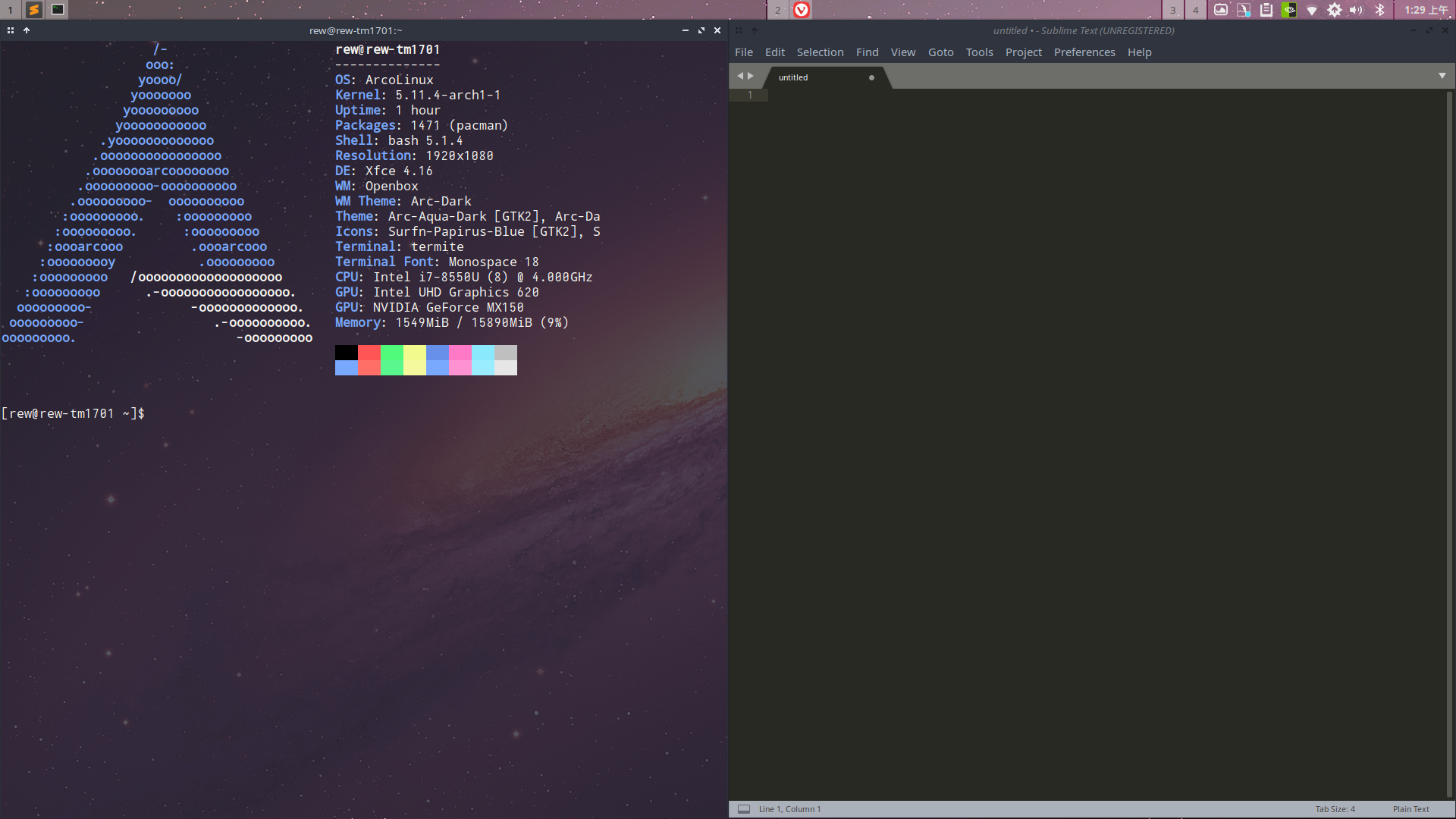Click the clipboard manager tray icon

(x=1266, y=10)
